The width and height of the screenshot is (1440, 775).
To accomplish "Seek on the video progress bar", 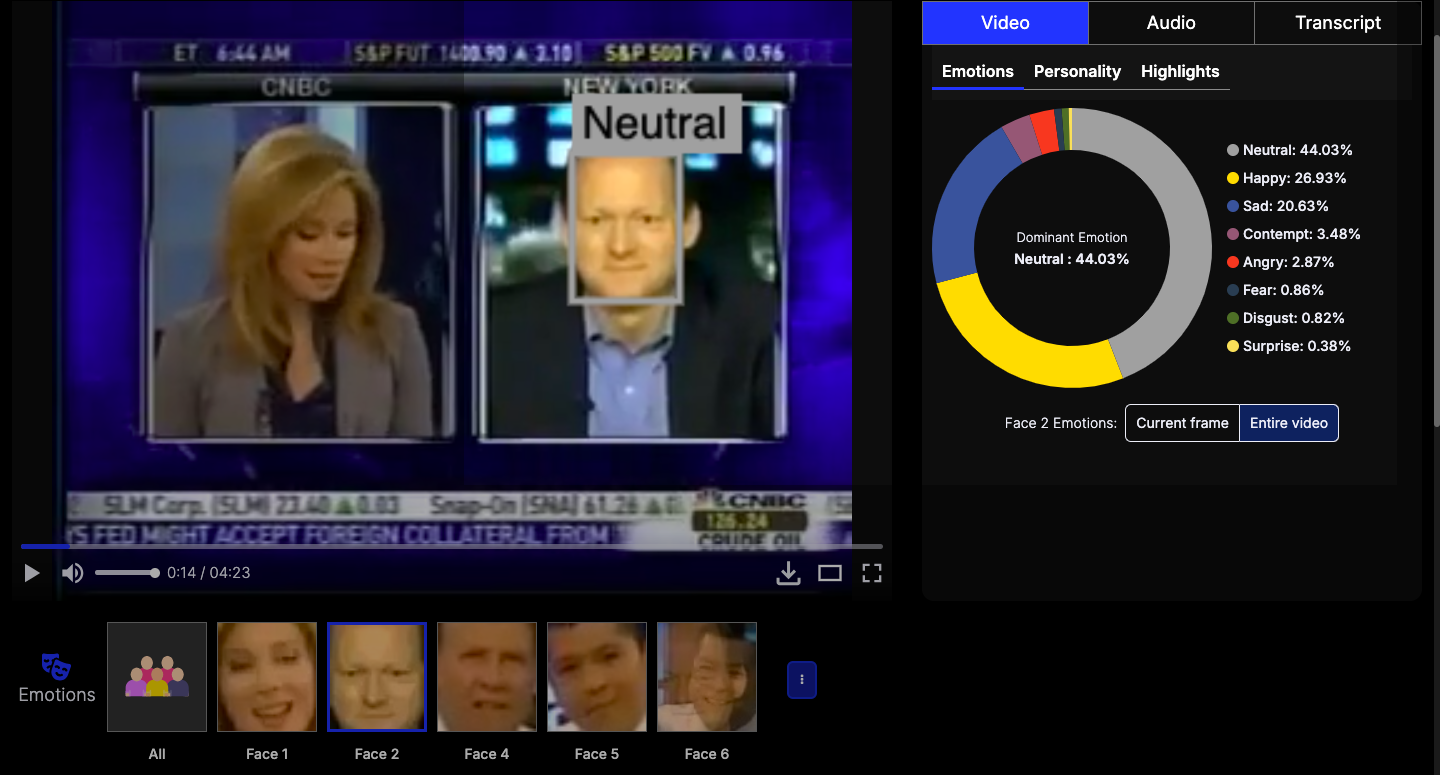I will (x=452, y=546).
